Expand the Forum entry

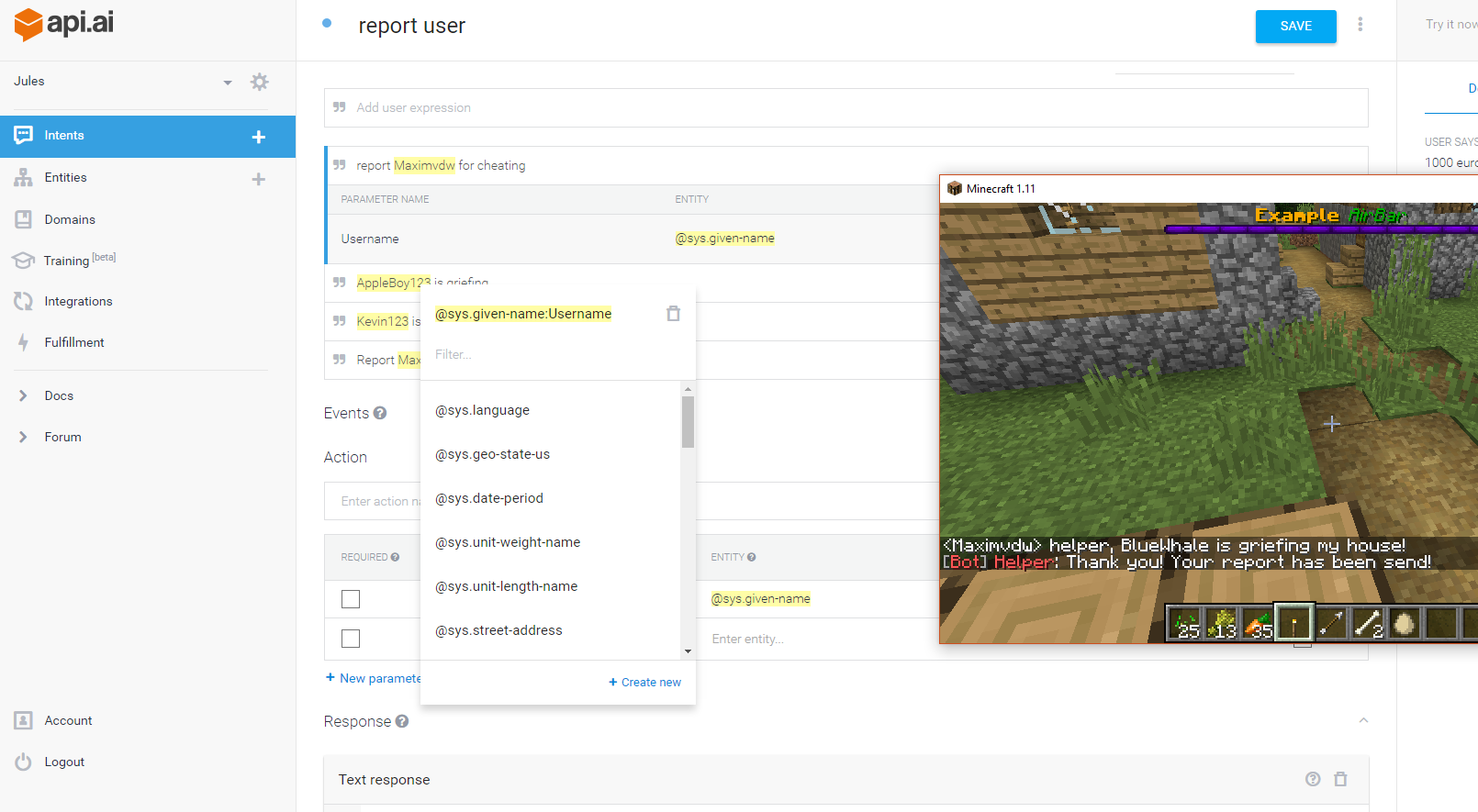[x=62, y=438]
